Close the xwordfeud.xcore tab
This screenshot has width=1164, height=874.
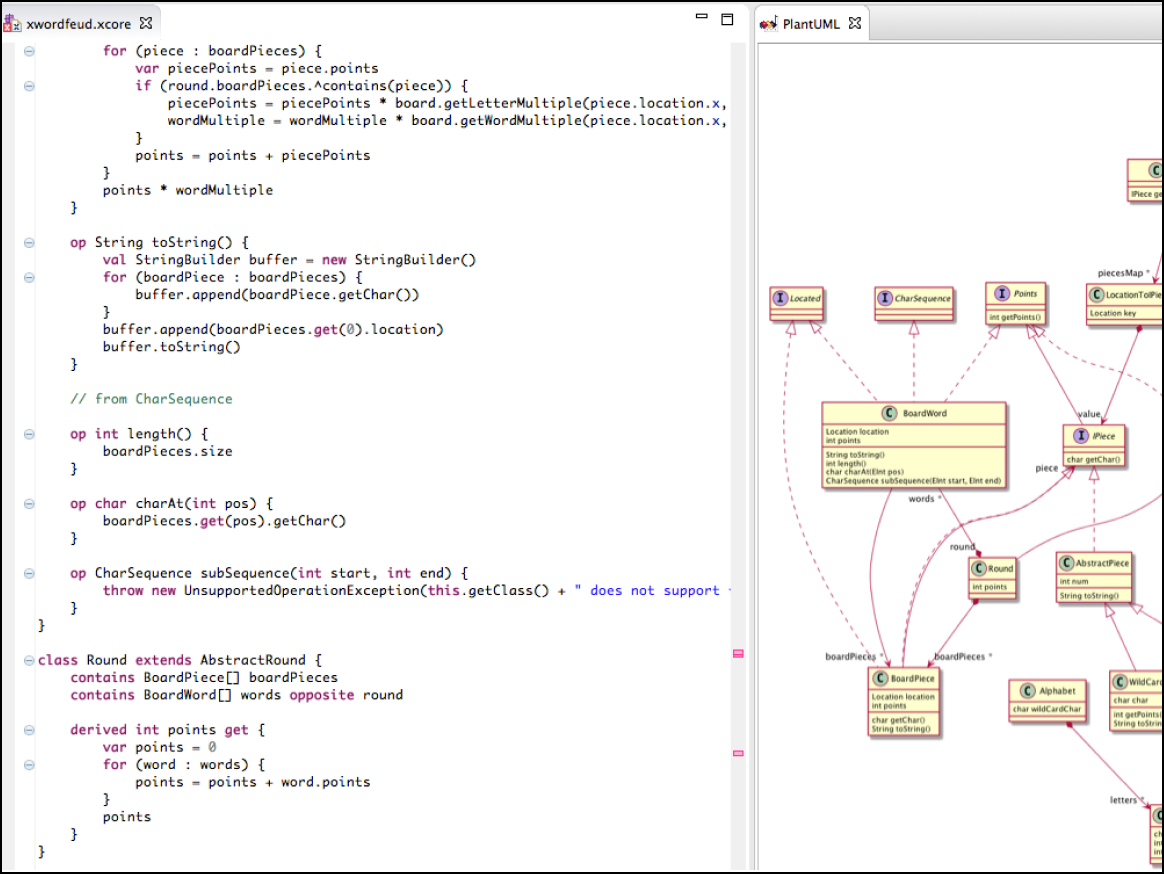146,23
